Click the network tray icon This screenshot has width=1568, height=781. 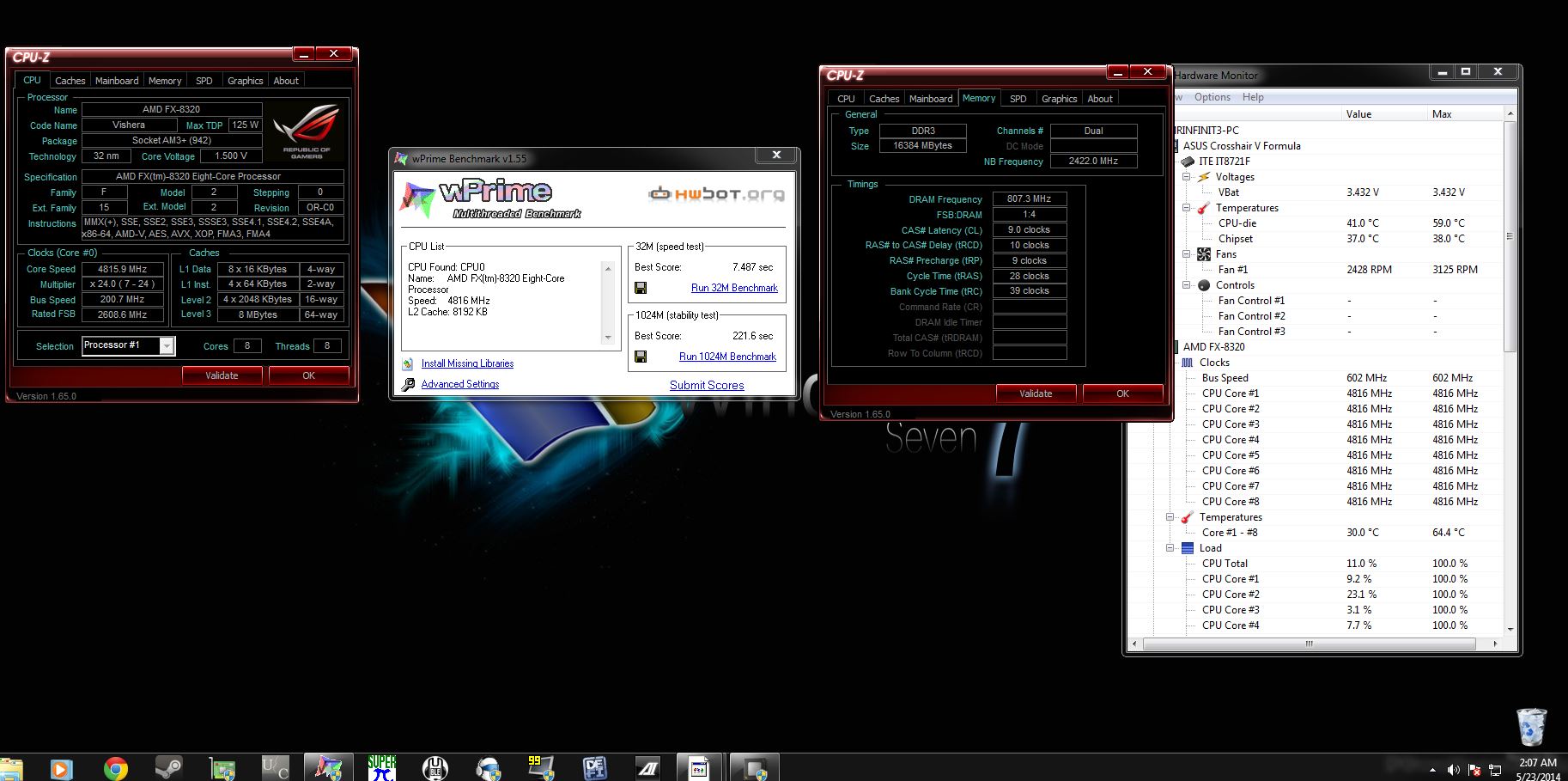tap(1495, 770)
